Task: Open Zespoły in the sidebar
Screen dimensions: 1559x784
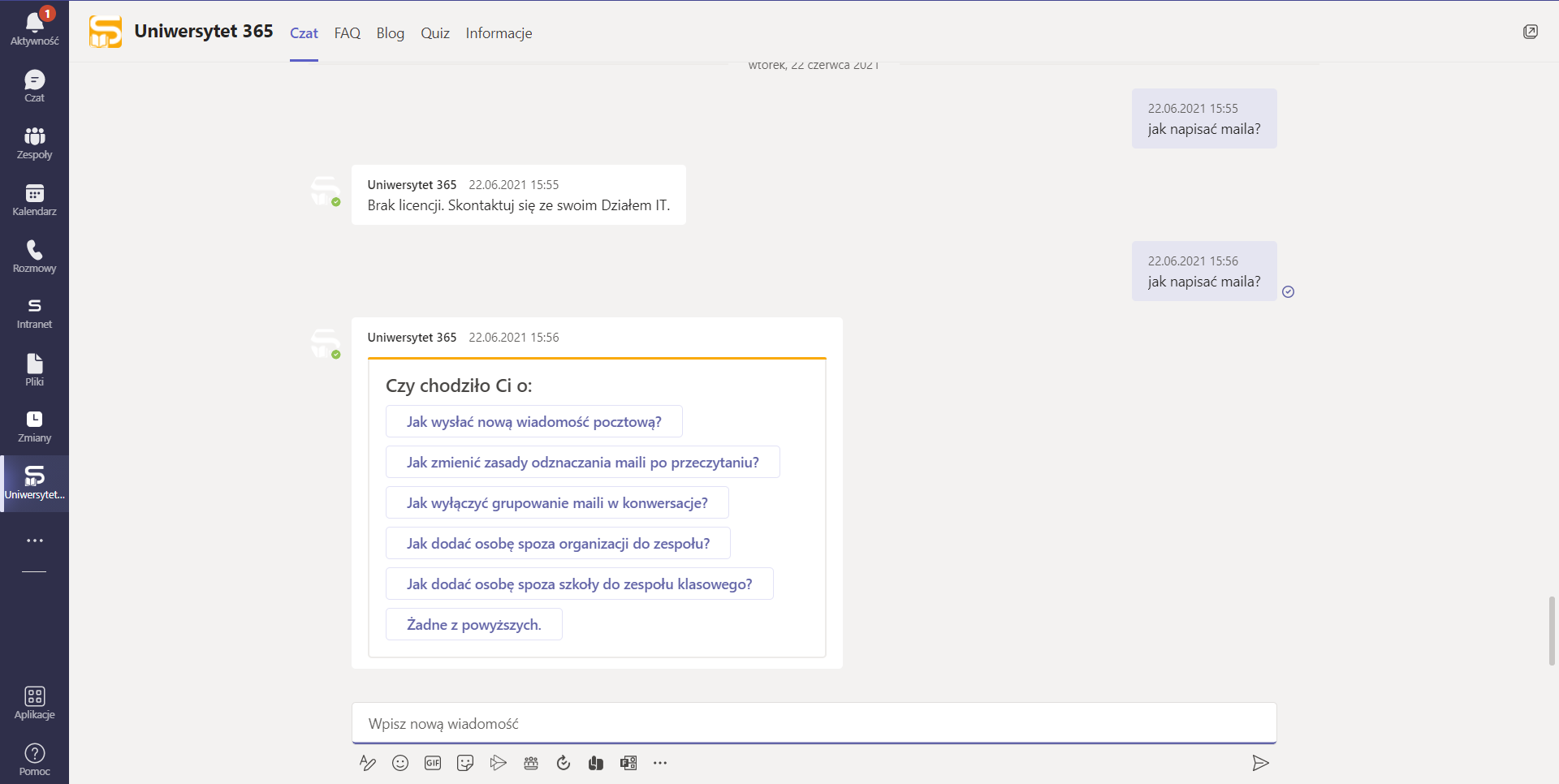Action: point(34,143)
